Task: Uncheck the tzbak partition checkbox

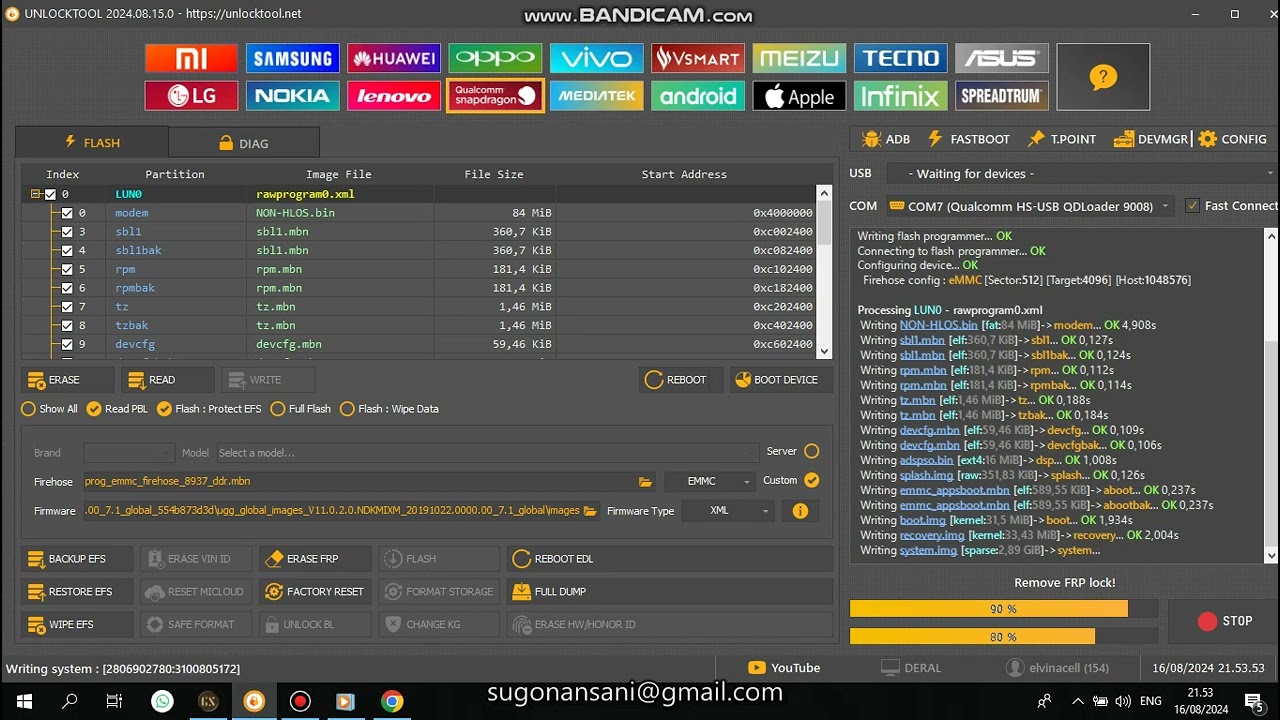Action: tap(67, 326)
